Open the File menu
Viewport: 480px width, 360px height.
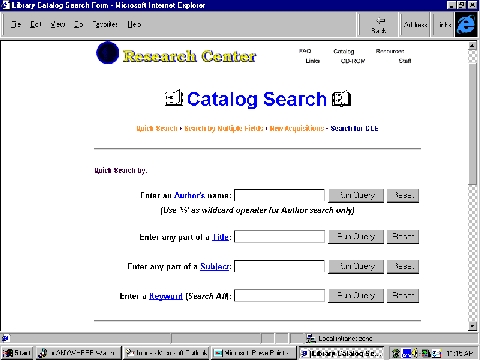16,24
